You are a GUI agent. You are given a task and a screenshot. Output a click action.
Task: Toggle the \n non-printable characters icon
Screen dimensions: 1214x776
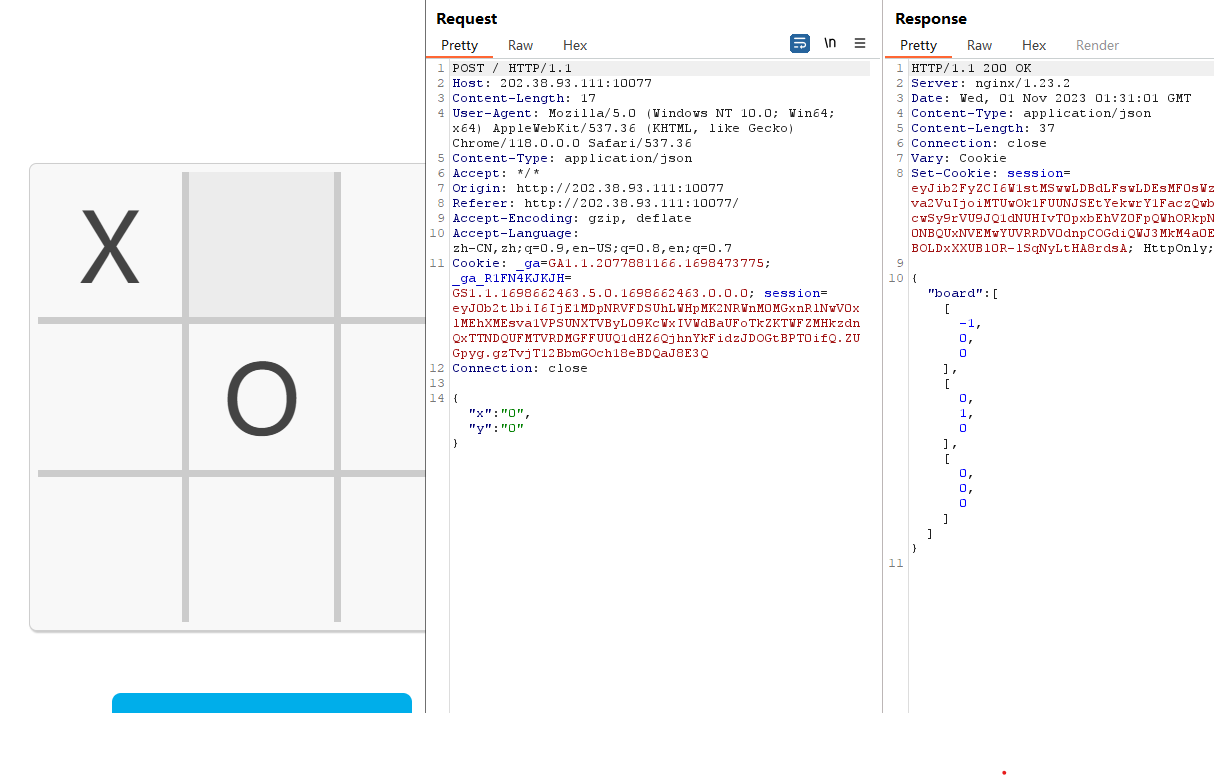coord(830,43)
